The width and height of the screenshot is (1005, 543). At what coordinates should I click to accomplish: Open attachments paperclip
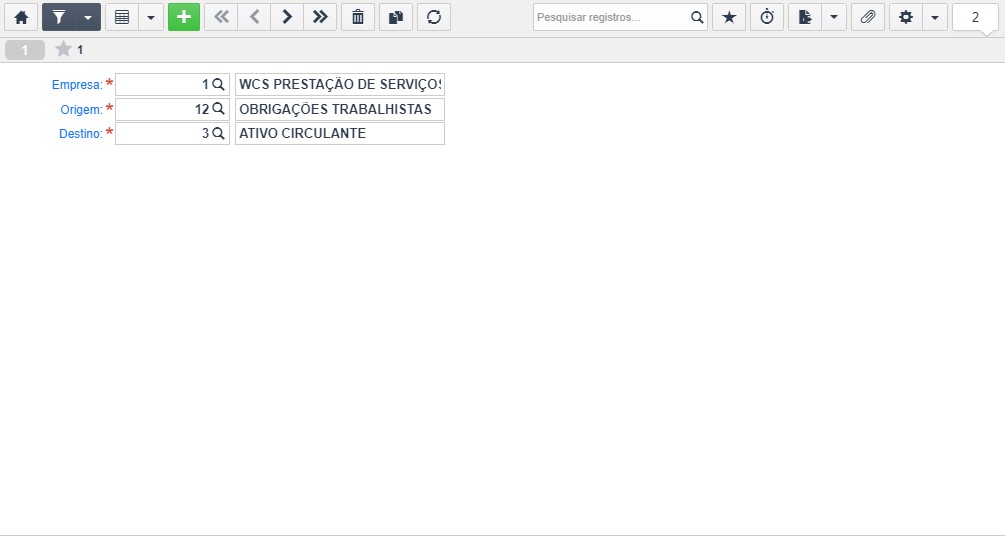(x=868, y=17)
